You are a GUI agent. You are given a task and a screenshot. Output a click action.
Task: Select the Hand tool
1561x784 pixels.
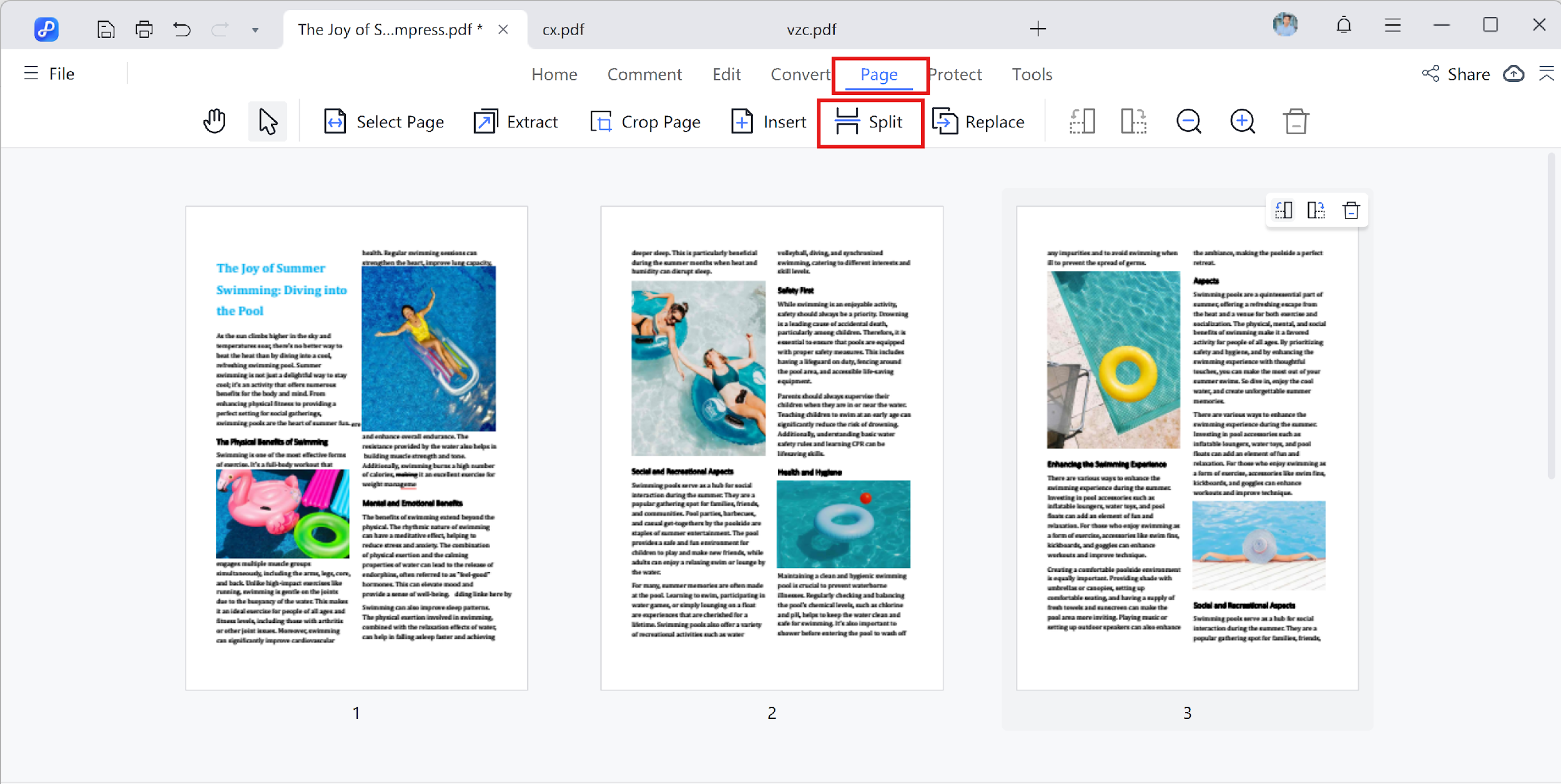pyautogui.click(x=214, y=121)
